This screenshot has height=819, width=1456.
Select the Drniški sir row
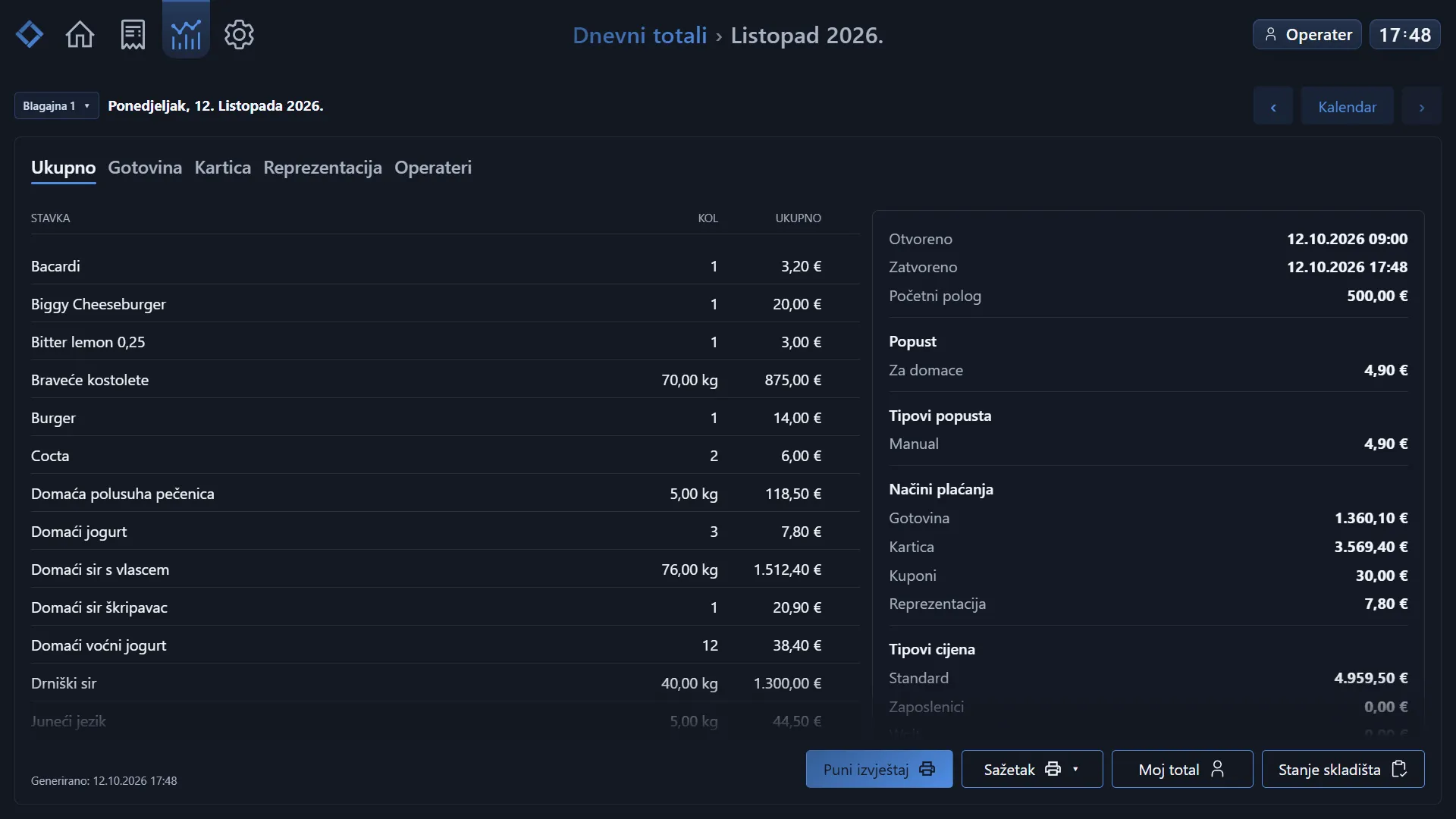[x=444, y=683]
